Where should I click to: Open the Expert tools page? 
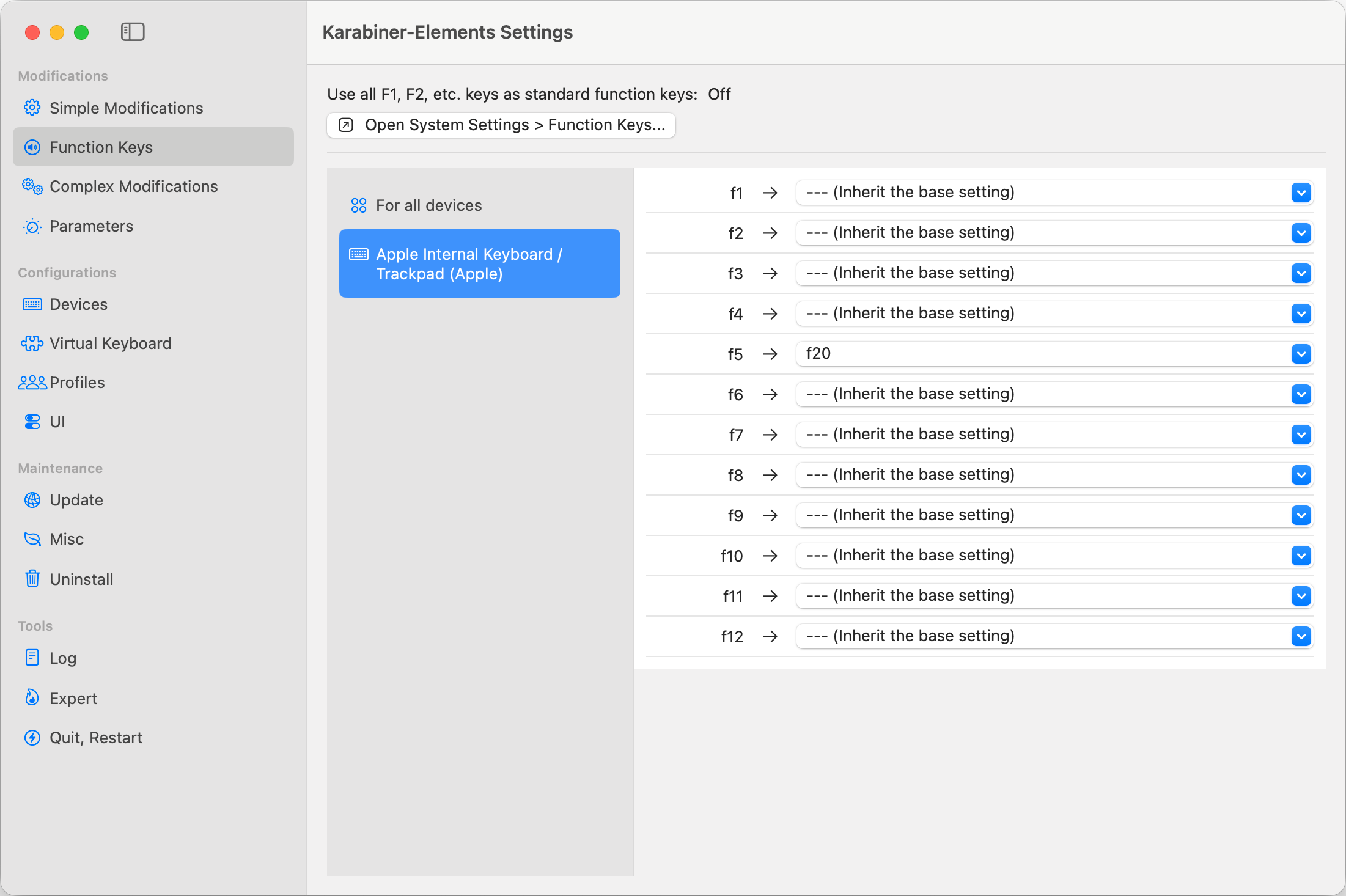tap(153, 698)
